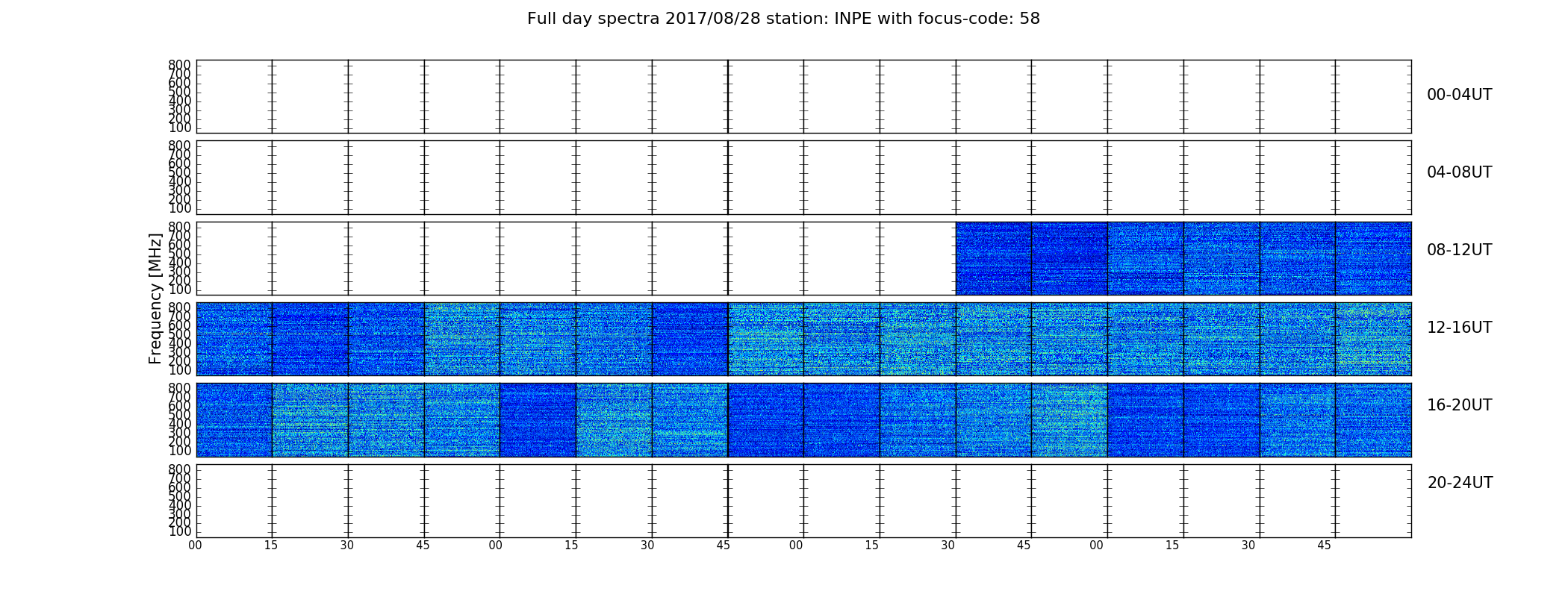The image size is (1568, 597).
Task: Click the empty 00-04UT plot panel
Action: click(803, 96)
